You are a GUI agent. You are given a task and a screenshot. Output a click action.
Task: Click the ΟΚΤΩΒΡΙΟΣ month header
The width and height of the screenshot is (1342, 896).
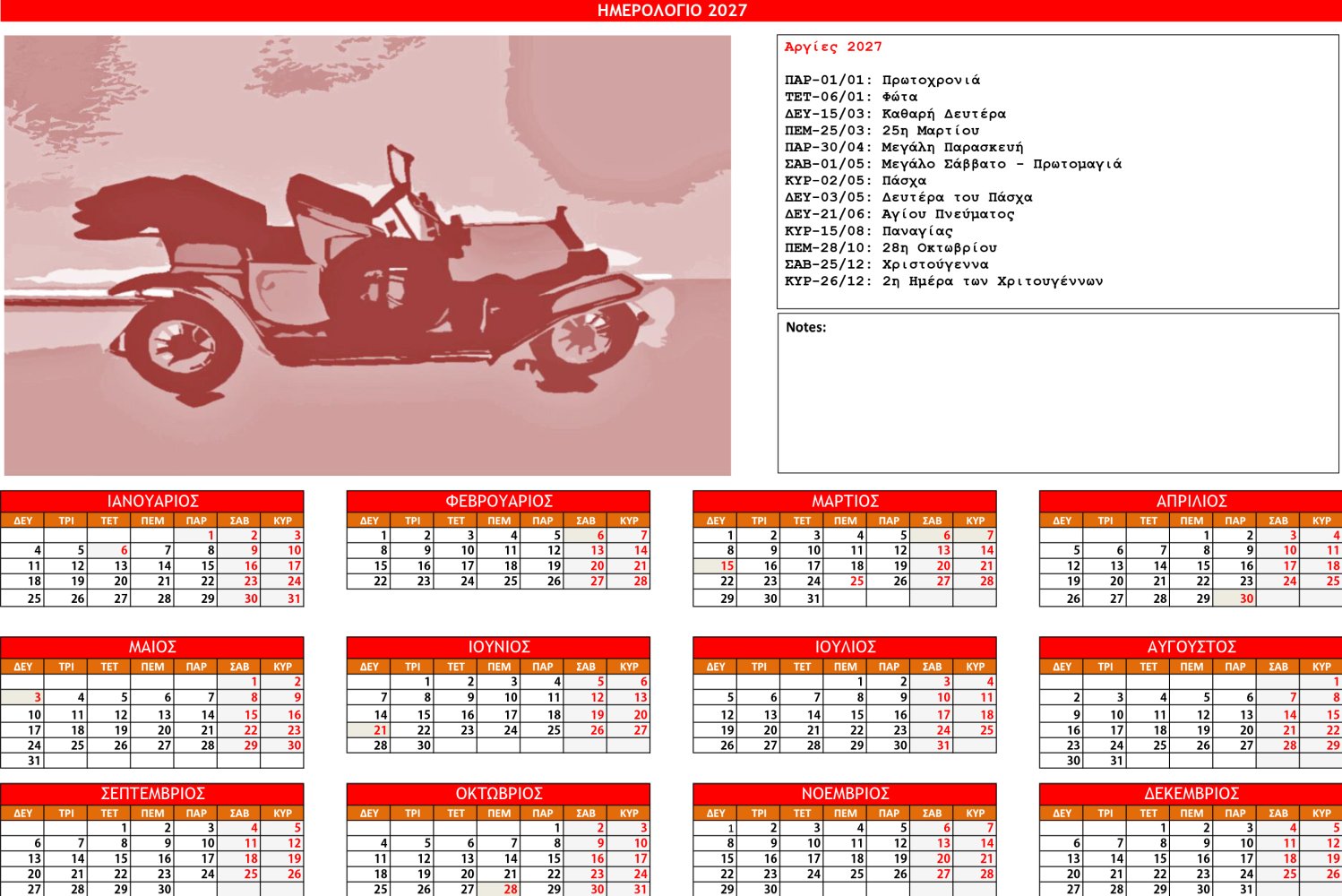[498, 794]
